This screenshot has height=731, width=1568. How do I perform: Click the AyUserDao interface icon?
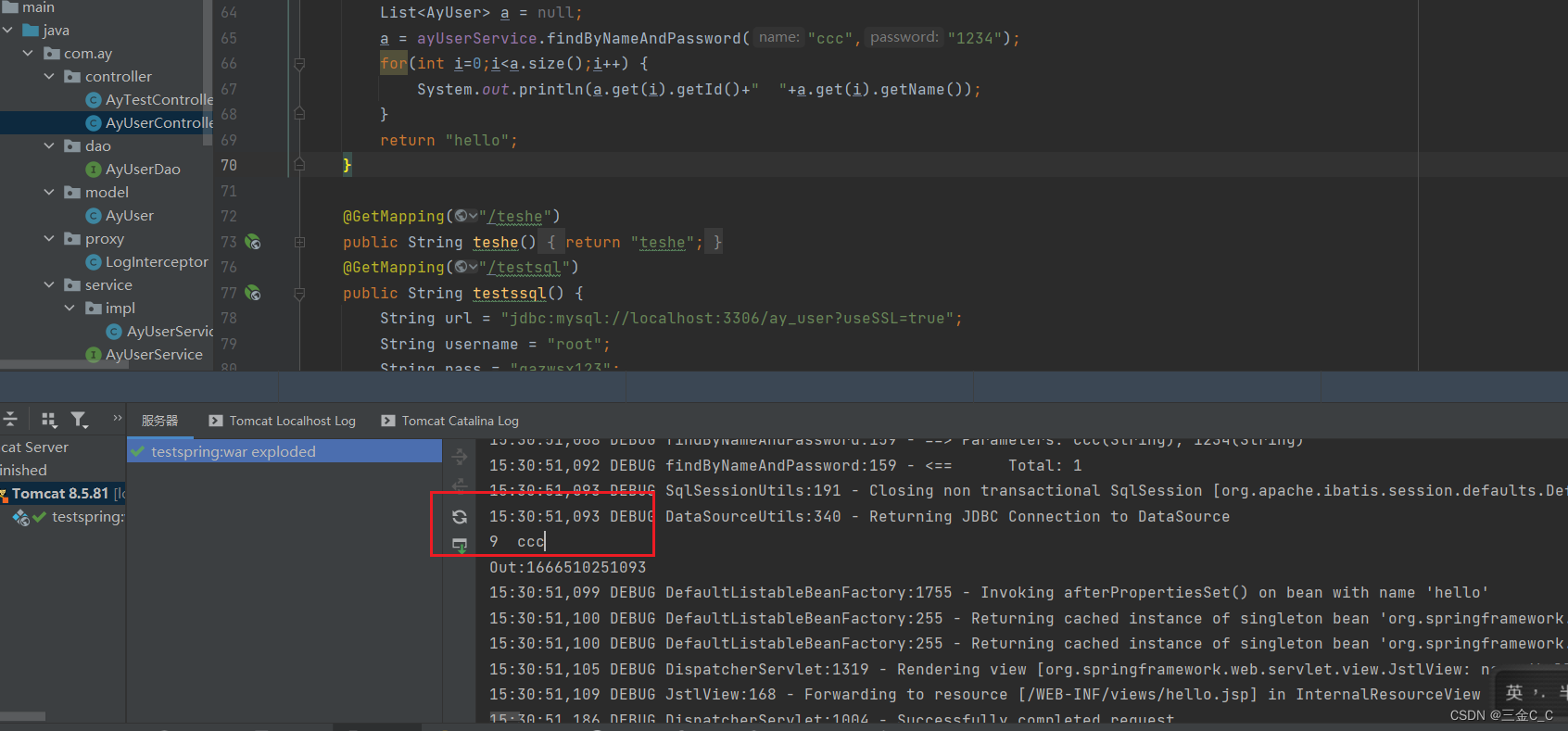[x=94, y=170]
